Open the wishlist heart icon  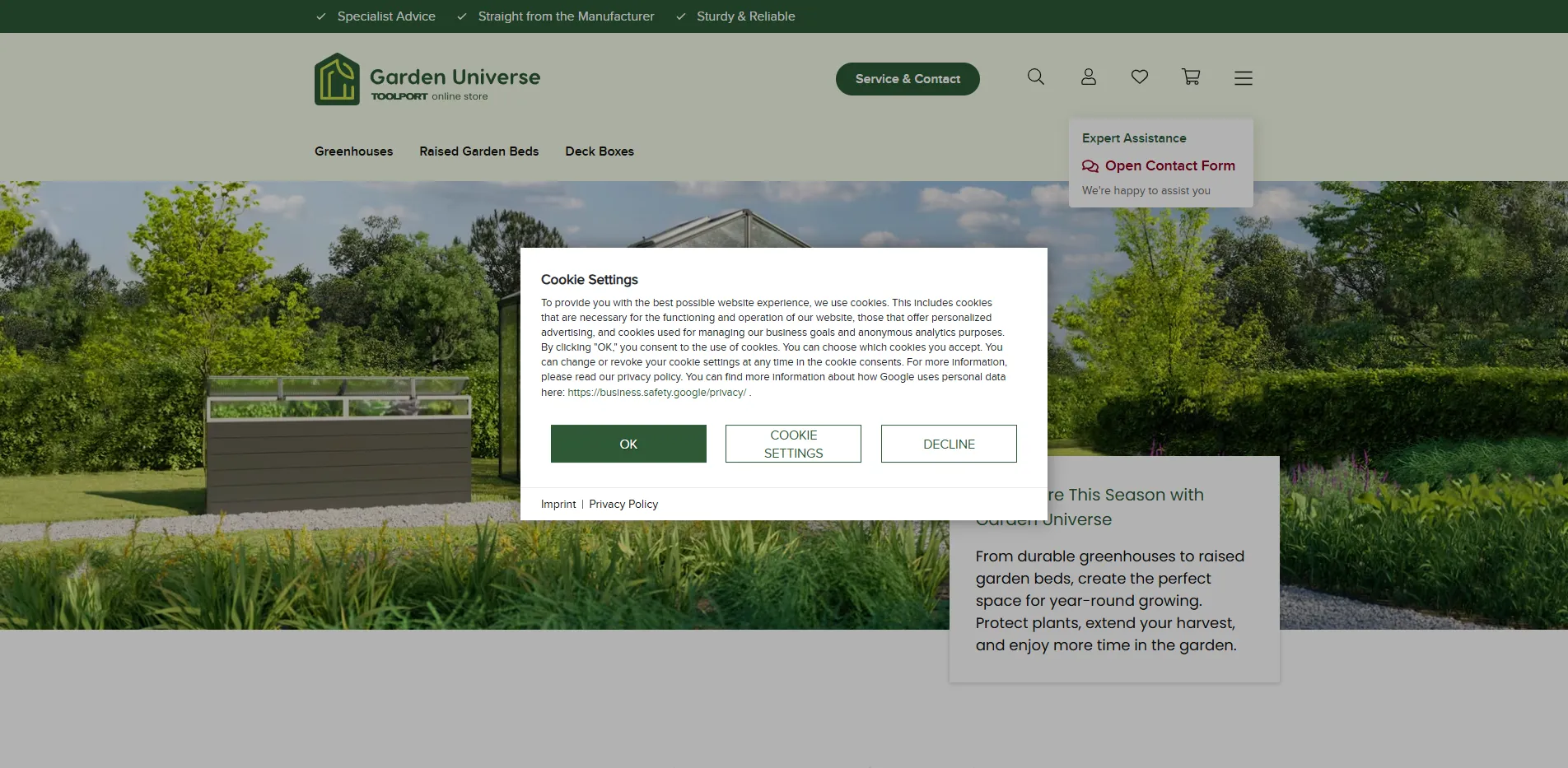(x=1139, y=77)
